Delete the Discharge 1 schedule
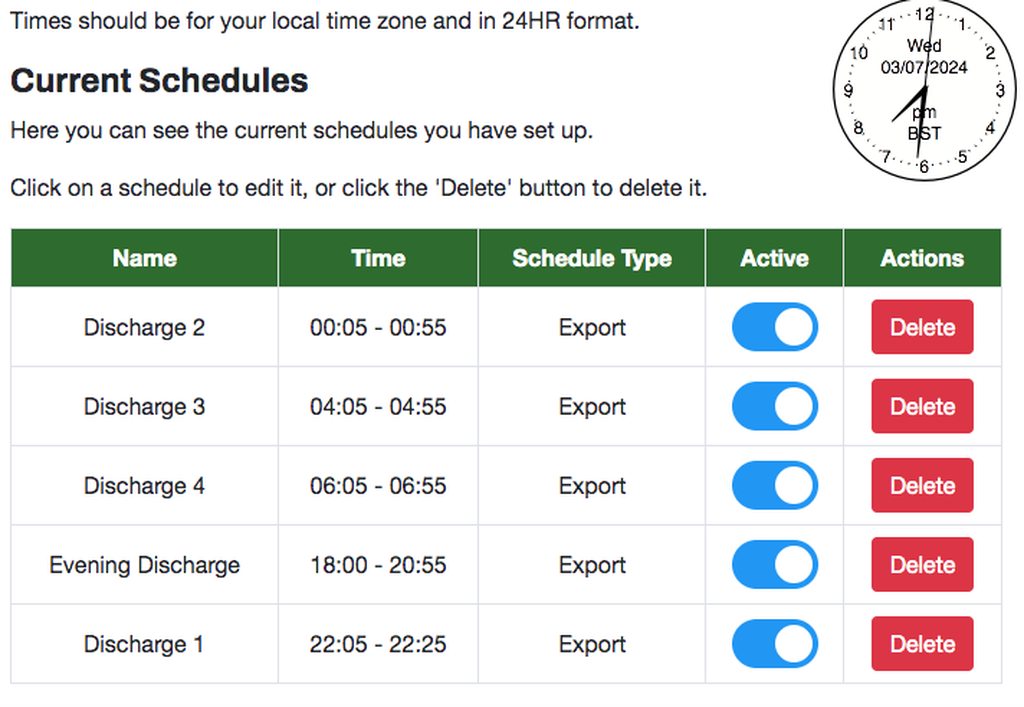This screenshot has width=1024, height=707. (x=921, y=644)
